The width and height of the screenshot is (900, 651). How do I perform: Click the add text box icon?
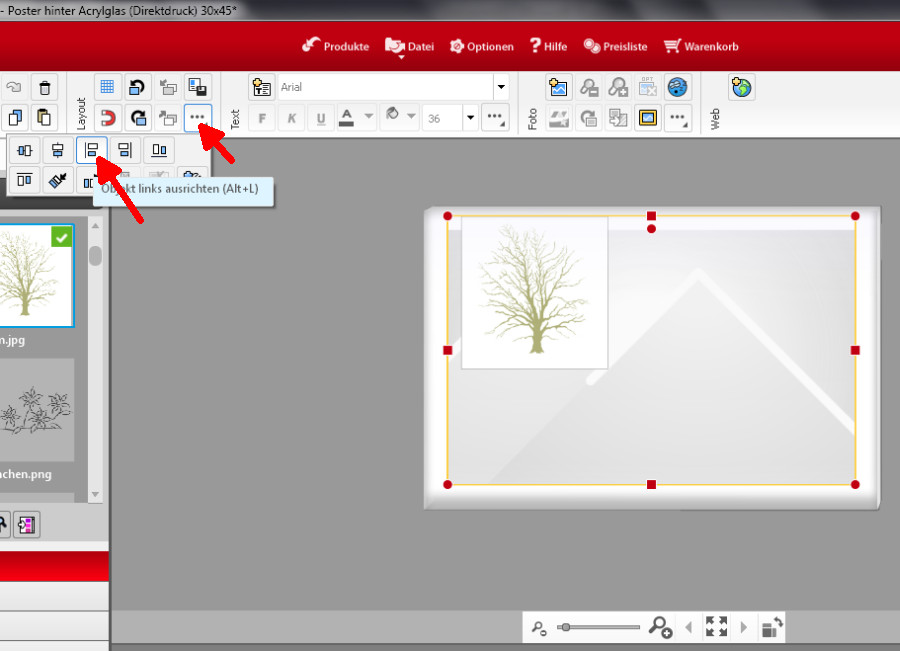tap(262, 88)
